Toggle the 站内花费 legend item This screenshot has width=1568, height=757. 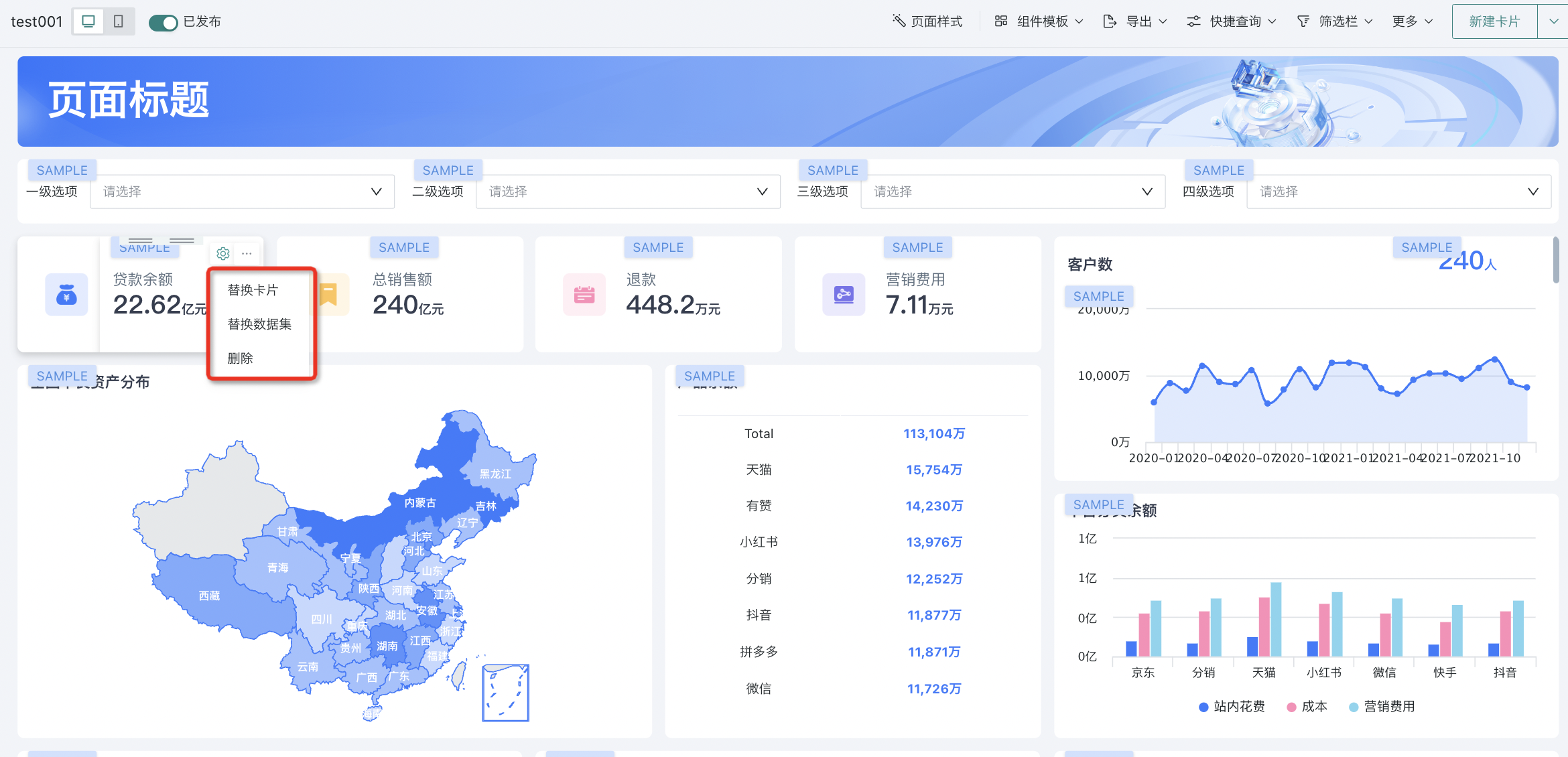point(1232,706)
